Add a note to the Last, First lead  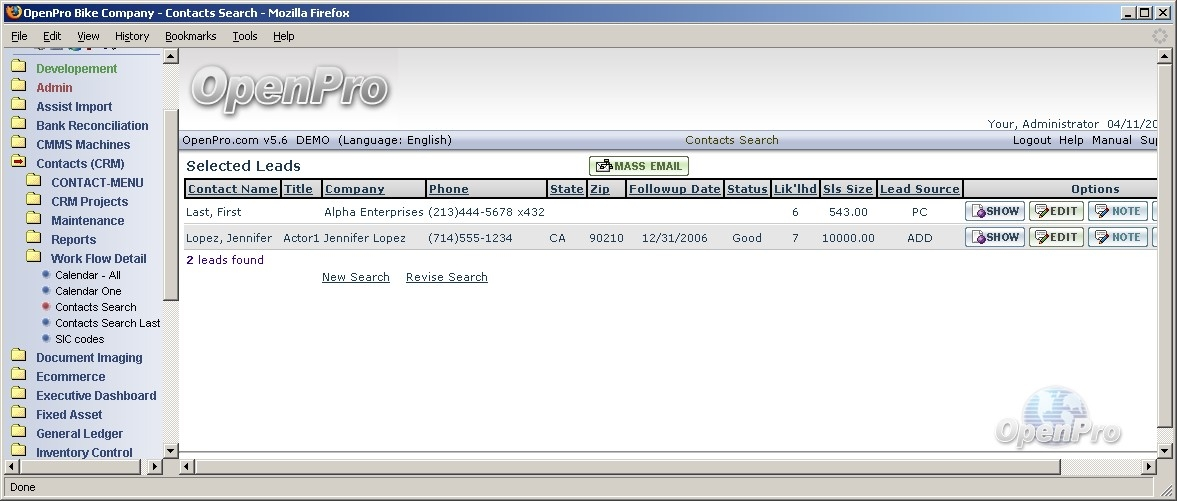(1117, 211)
